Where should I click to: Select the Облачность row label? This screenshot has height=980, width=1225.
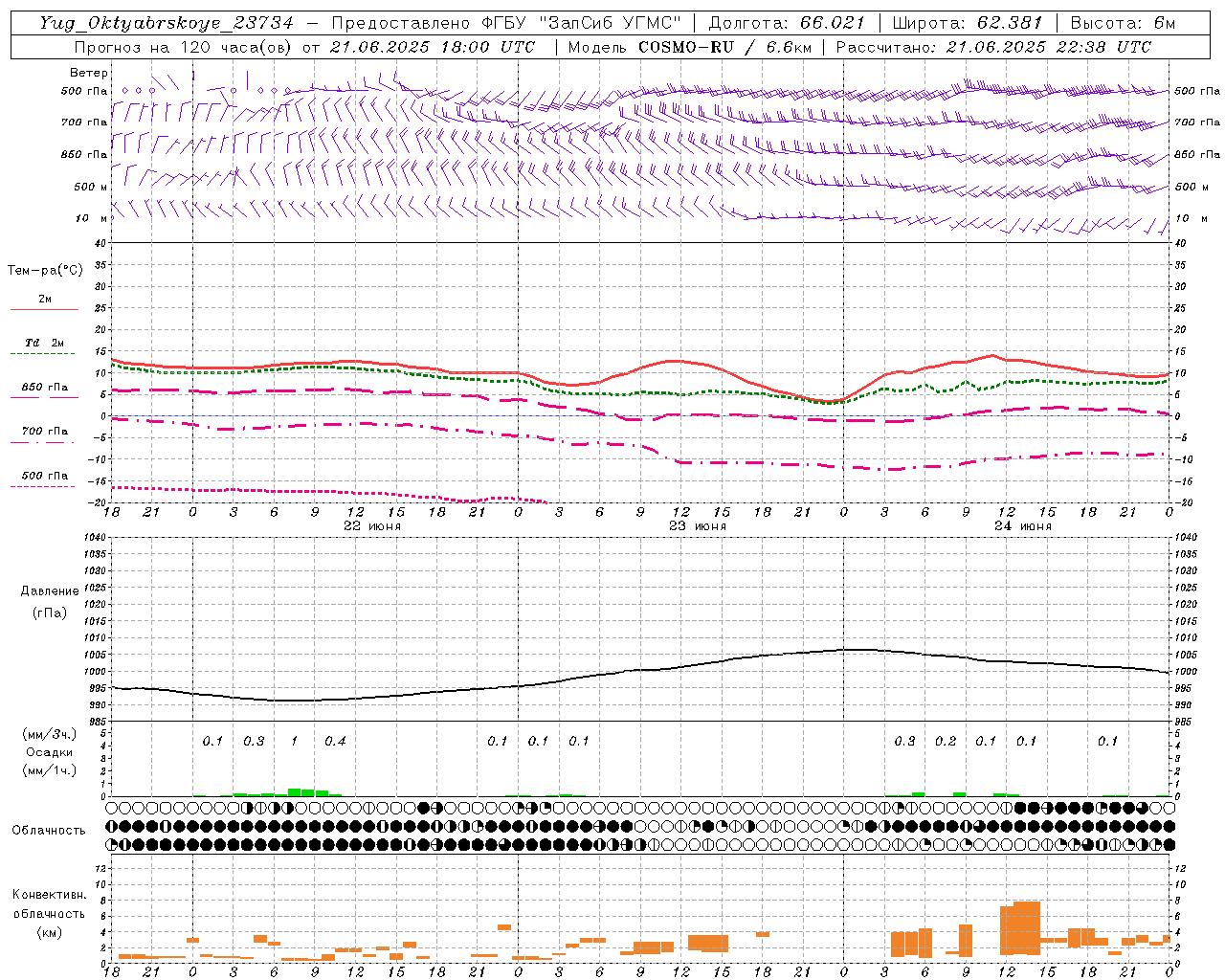(x=49, y=831)
